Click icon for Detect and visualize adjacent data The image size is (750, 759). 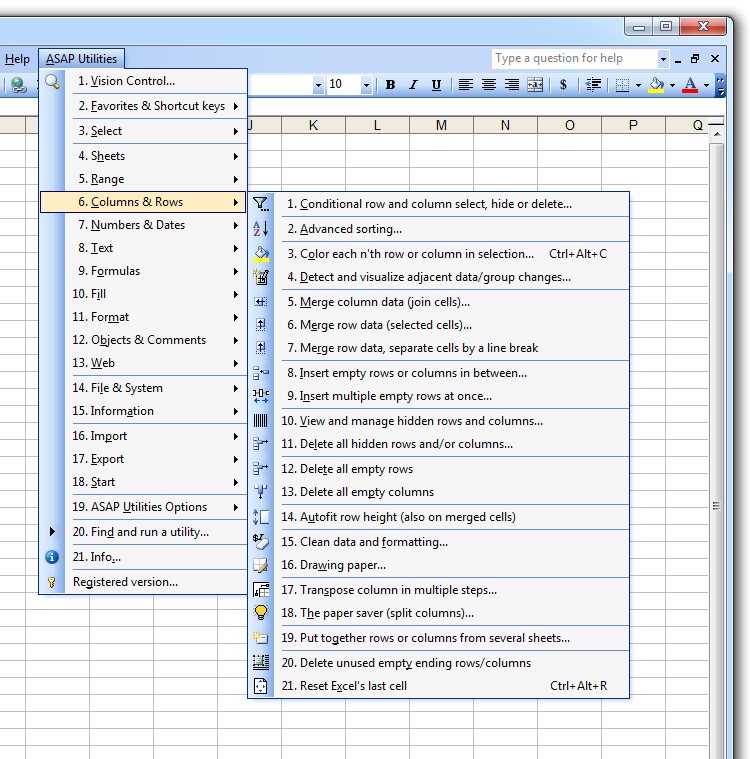tap(260, 277)
